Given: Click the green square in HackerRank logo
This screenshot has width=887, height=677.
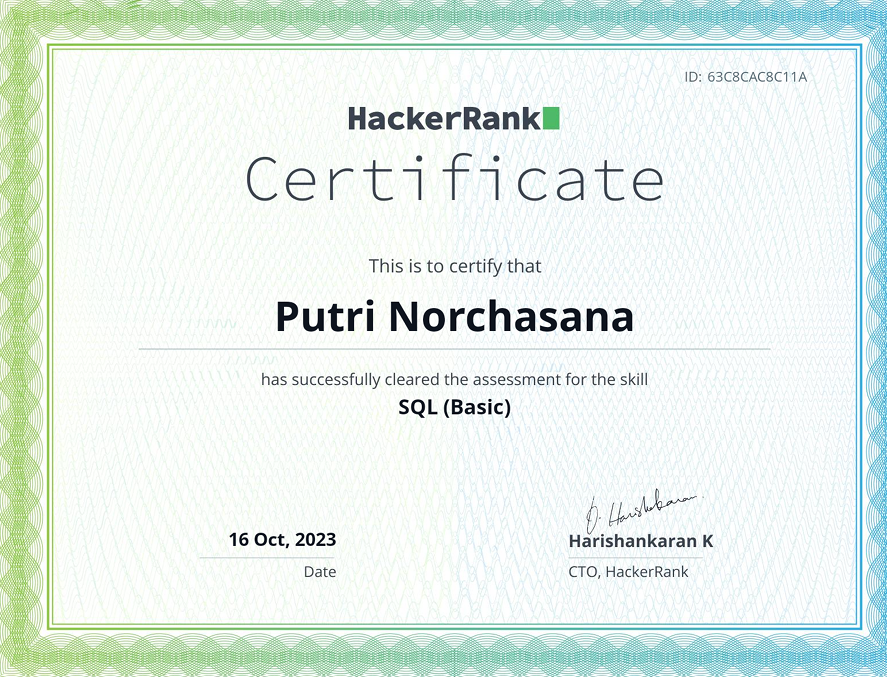Looking at the screenshot, I should click(551, 118).
